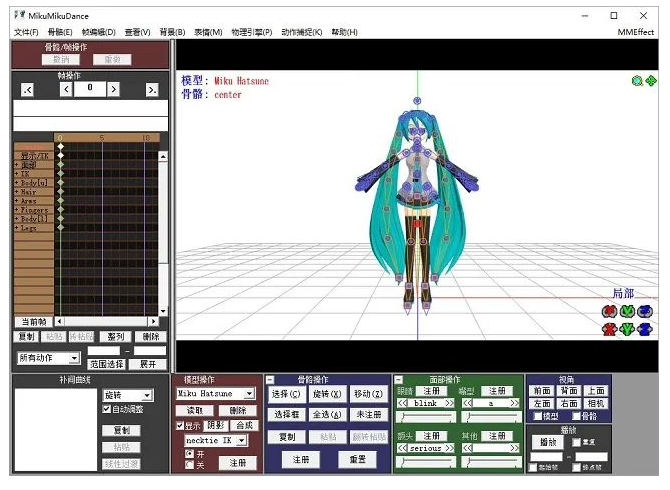This screenshot has width=670, height=490.
Task: Toggle the start-frame checkbox in 播放 panel
Action: (533, 467)
